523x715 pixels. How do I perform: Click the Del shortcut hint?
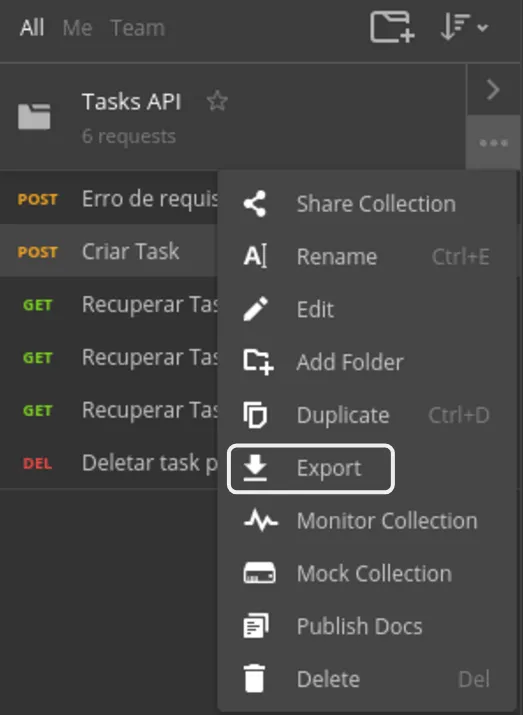(474, 679)
